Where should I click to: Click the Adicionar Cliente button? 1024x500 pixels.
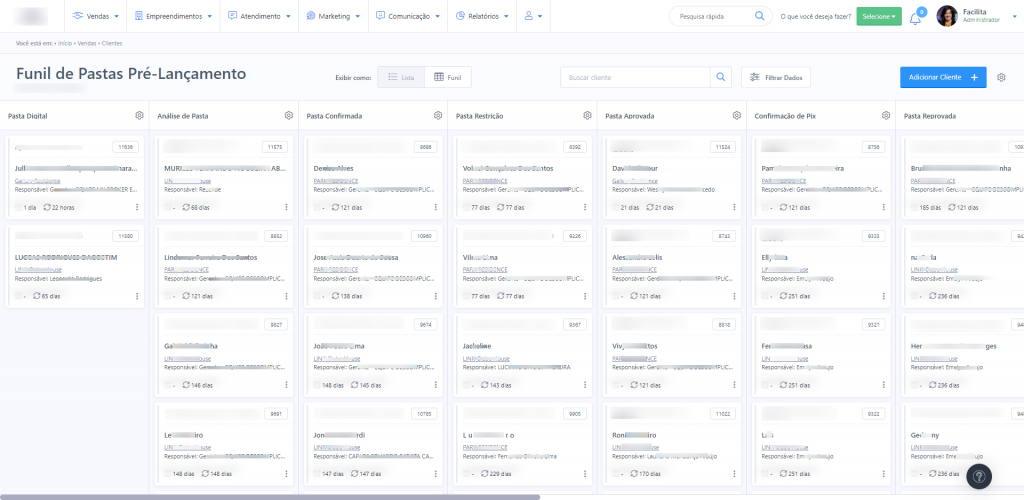[943, 77]
